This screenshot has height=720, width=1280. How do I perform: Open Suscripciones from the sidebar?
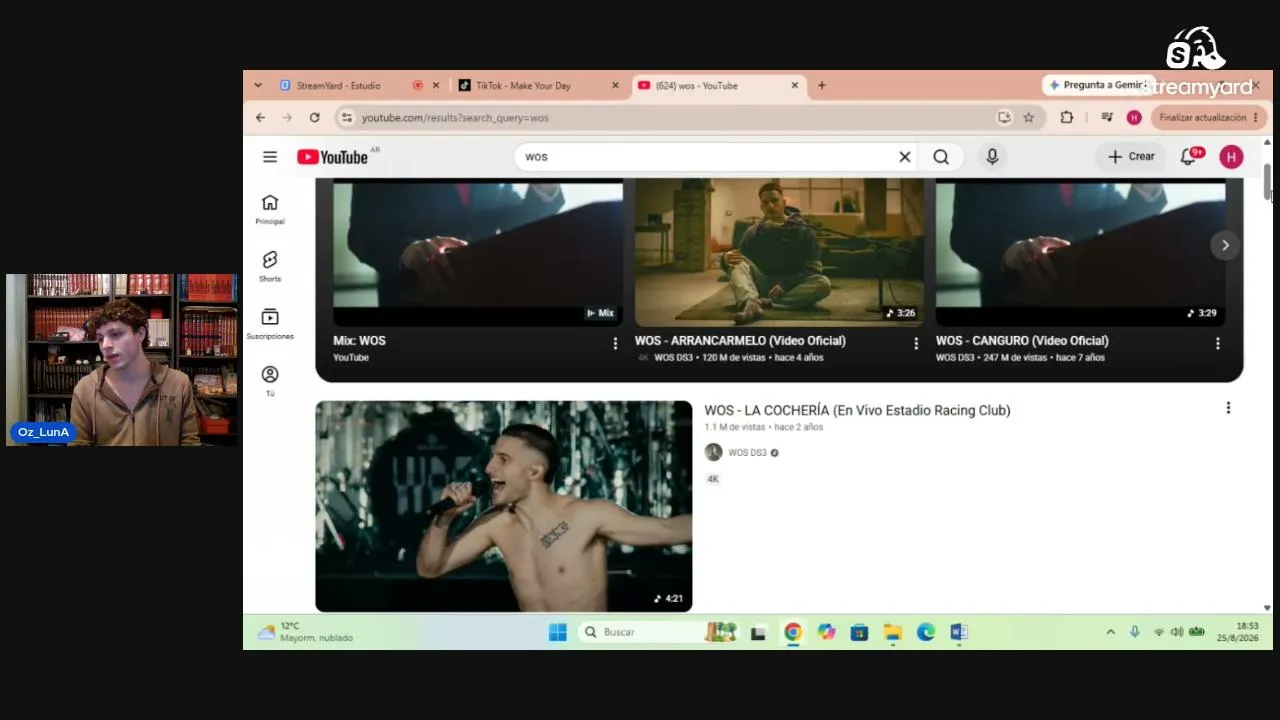pos(270,323)
